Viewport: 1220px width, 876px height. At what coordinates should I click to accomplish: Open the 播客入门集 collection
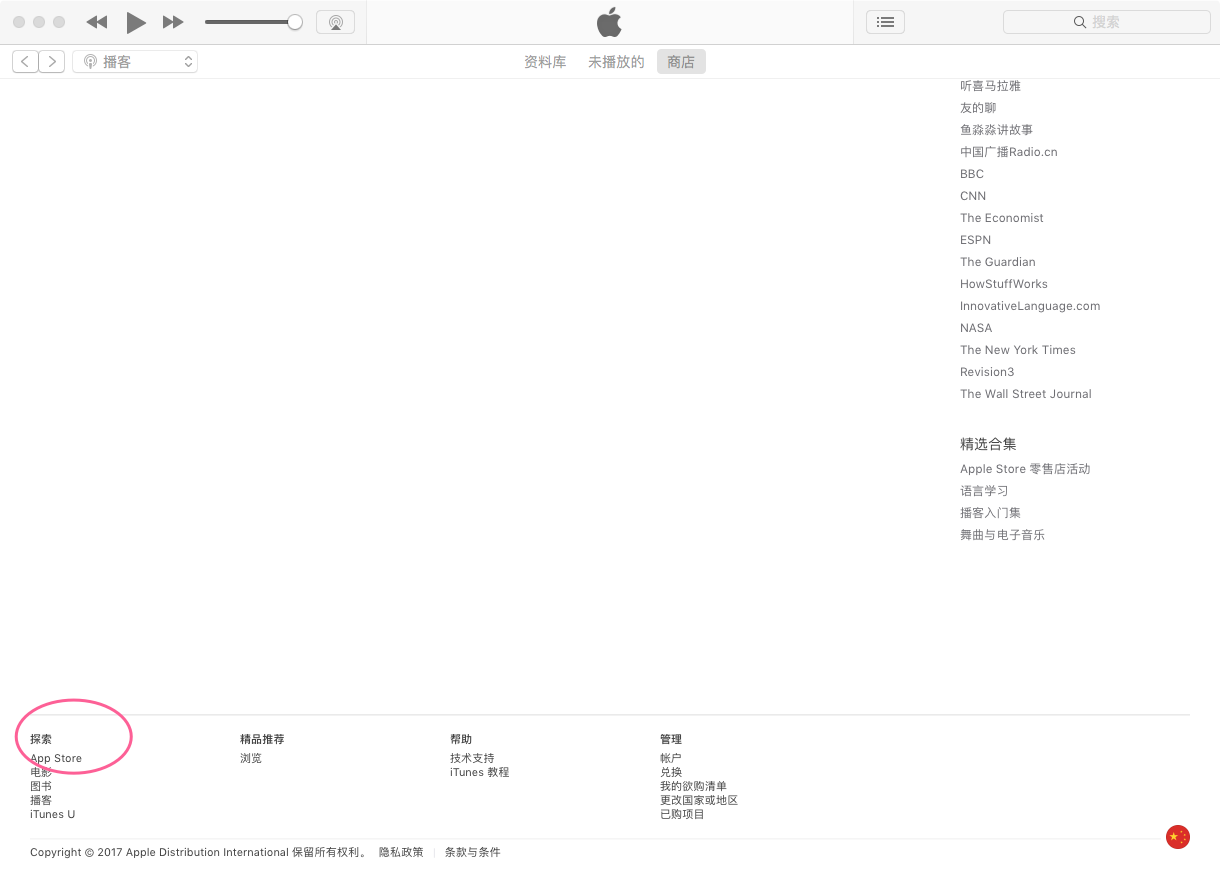click(x=990, y=513)
